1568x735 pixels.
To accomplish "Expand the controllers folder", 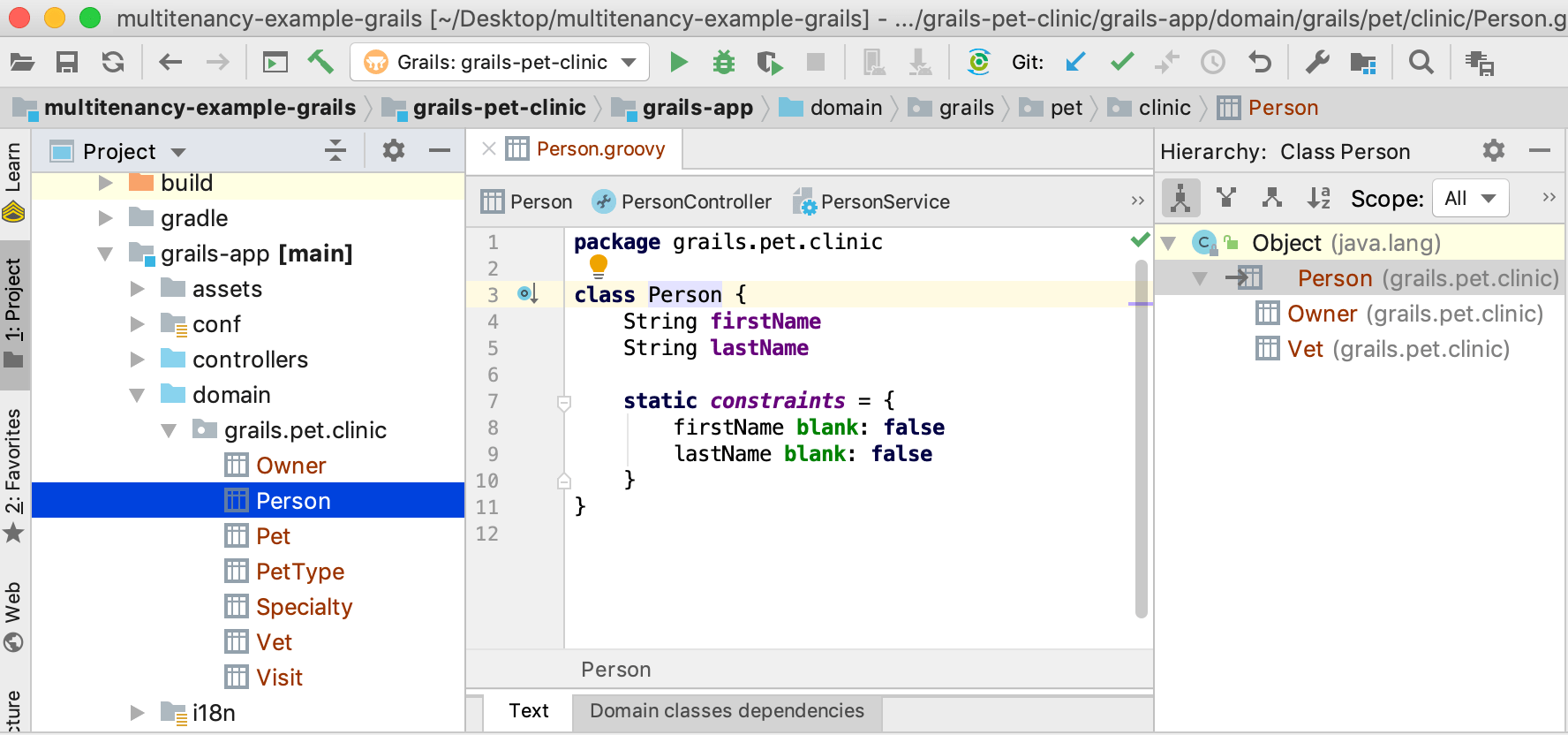I will pyautogui.click(x=138, y=360).
